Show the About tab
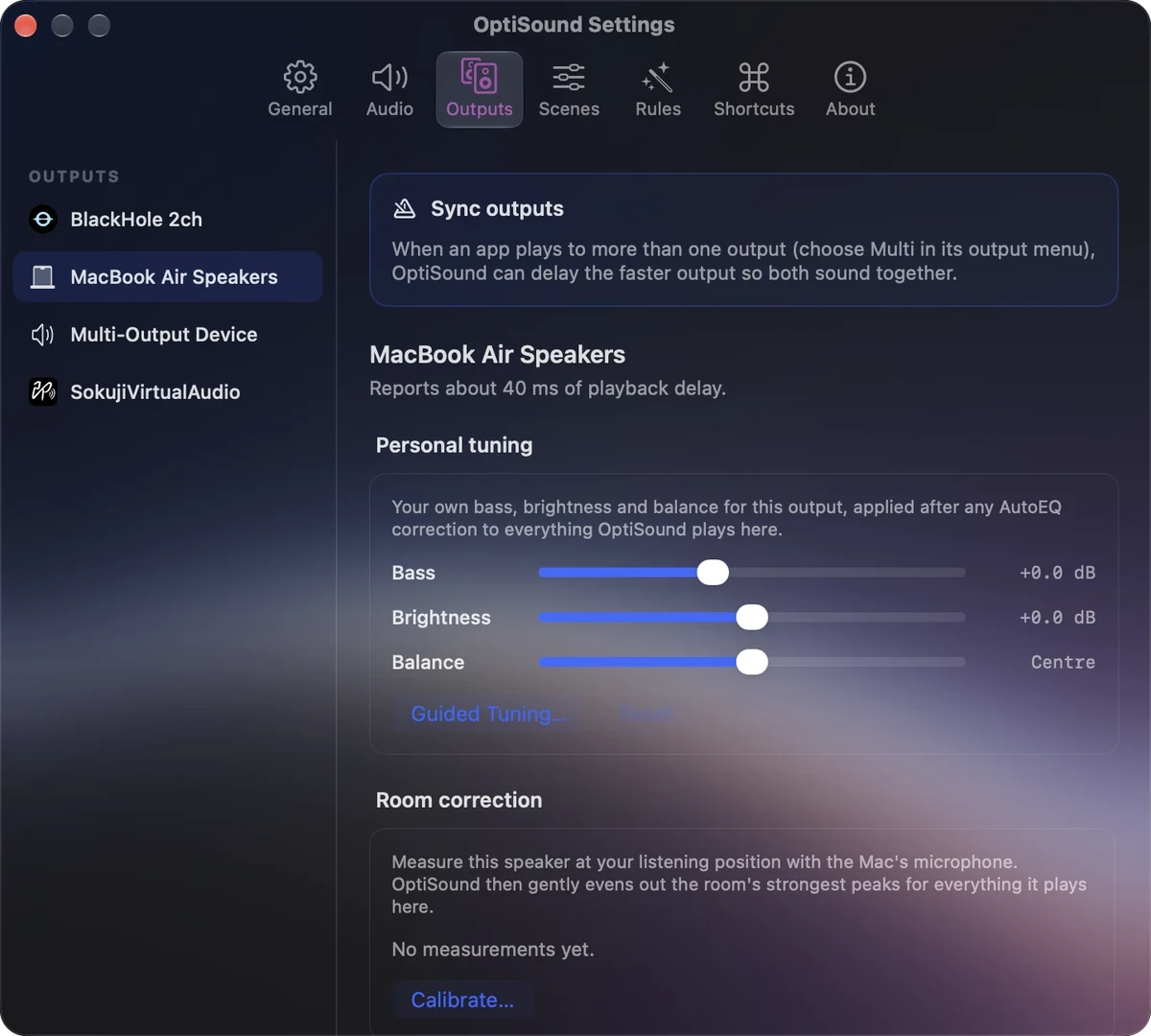This screenshot has width=1151, height=1036. (x=851, y=89)
